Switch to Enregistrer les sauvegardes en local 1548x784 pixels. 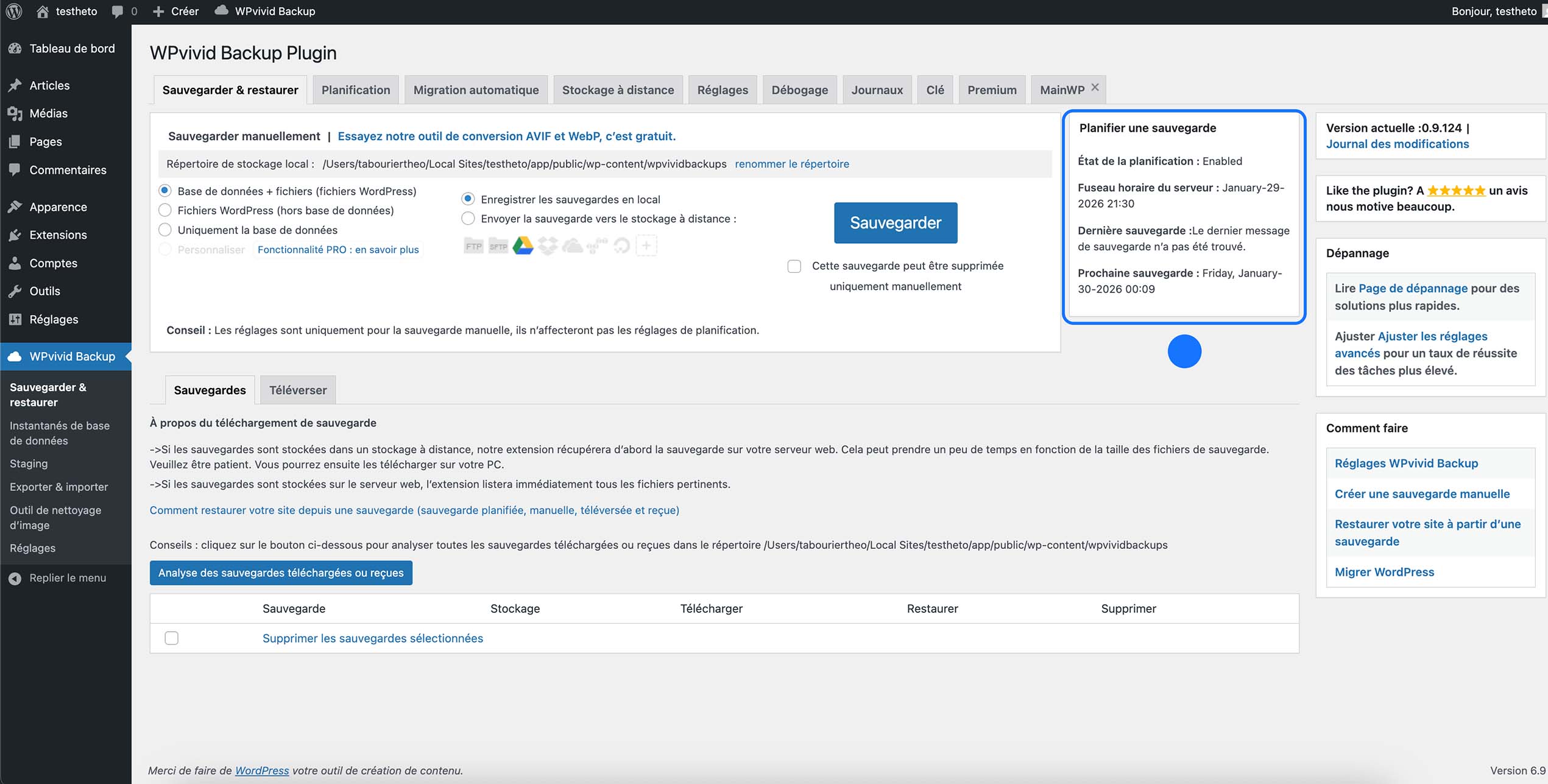click(x=467, y=199)
